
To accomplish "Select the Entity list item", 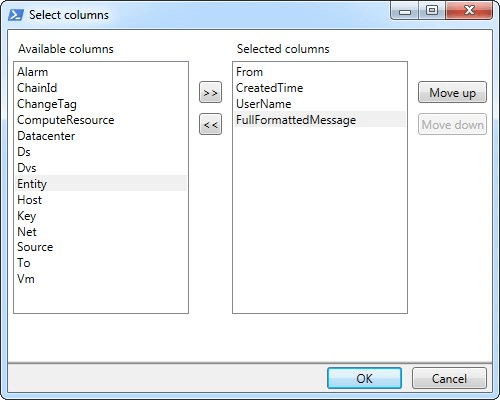I will [101, 184].
